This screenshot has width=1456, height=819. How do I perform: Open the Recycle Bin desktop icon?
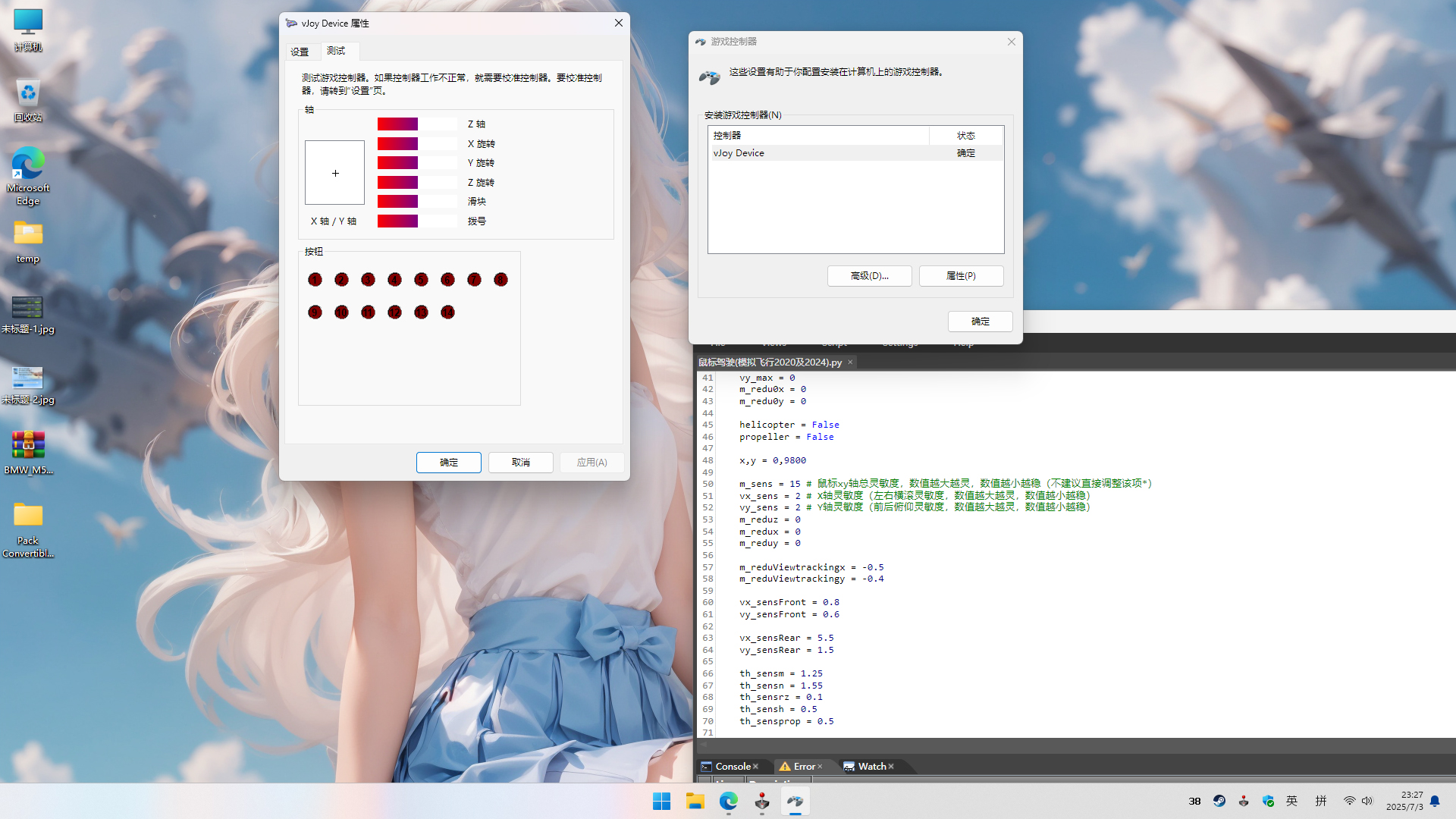pyautogui.click(x=28, y=100)
